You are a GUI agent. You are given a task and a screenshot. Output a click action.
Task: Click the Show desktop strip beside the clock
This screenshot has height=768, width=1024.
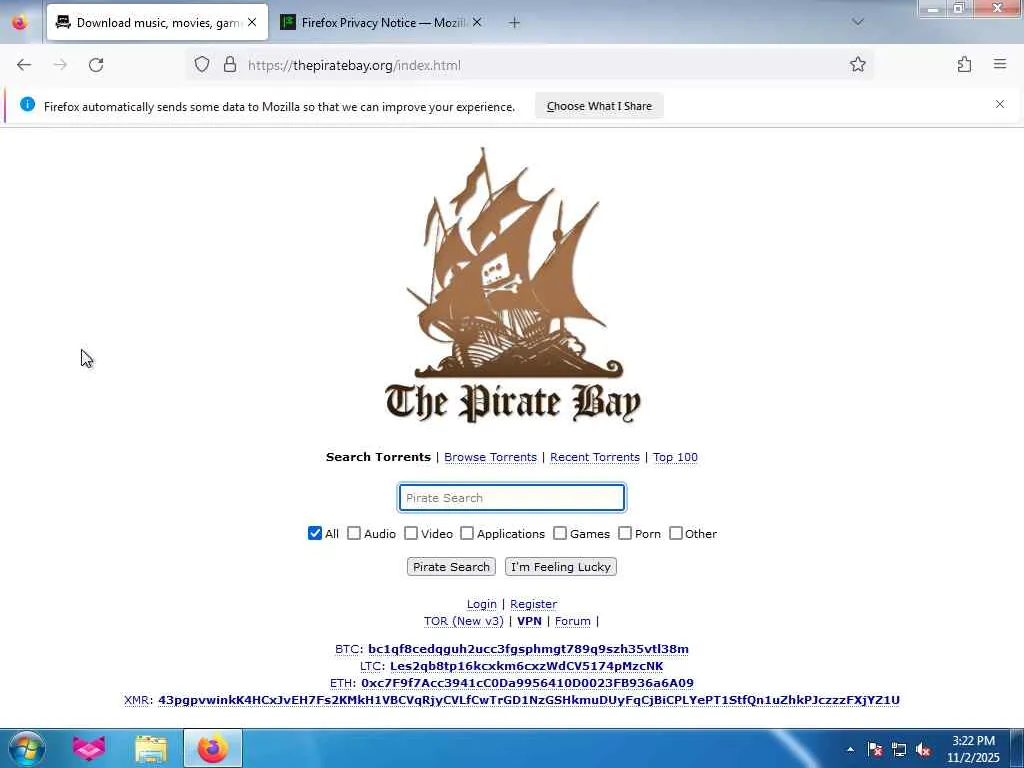pyautogui.click(x=1017, y=748)
